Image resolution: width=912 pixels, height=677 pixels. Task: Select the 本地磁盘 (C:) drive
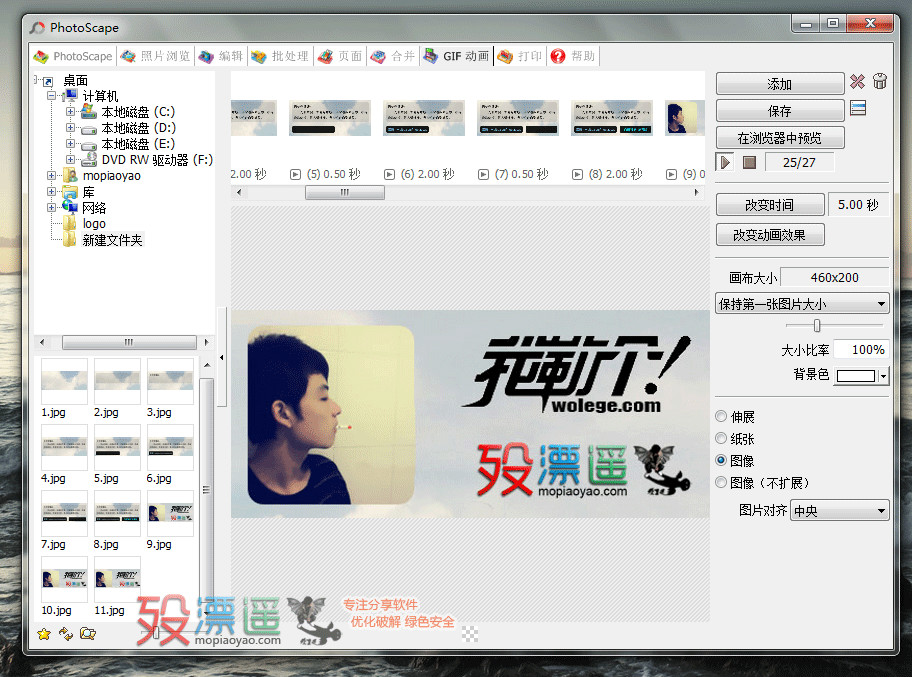coord(138,112)
